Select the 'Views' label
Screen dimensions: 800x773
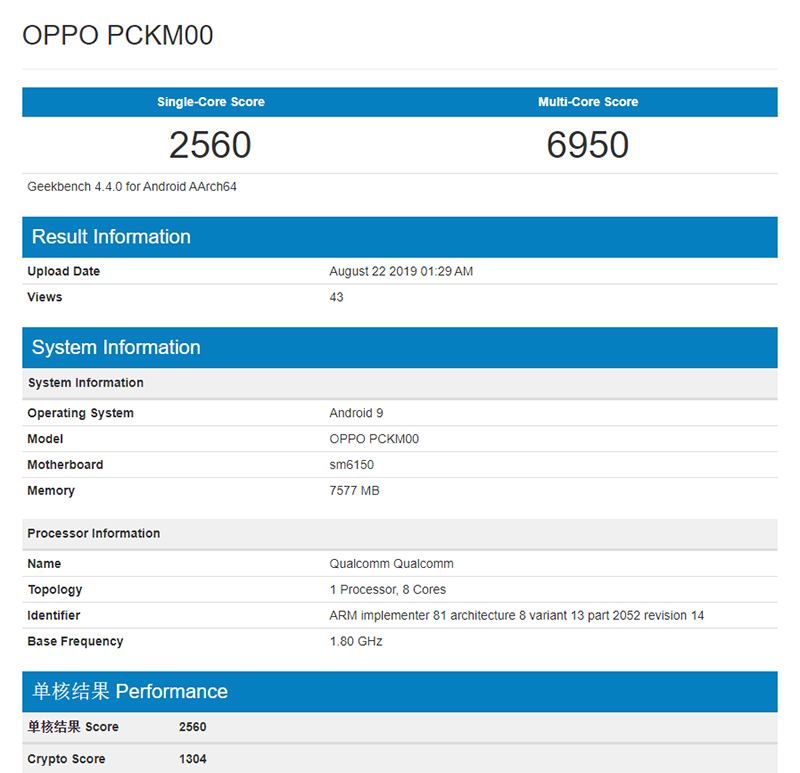(45, 297)
